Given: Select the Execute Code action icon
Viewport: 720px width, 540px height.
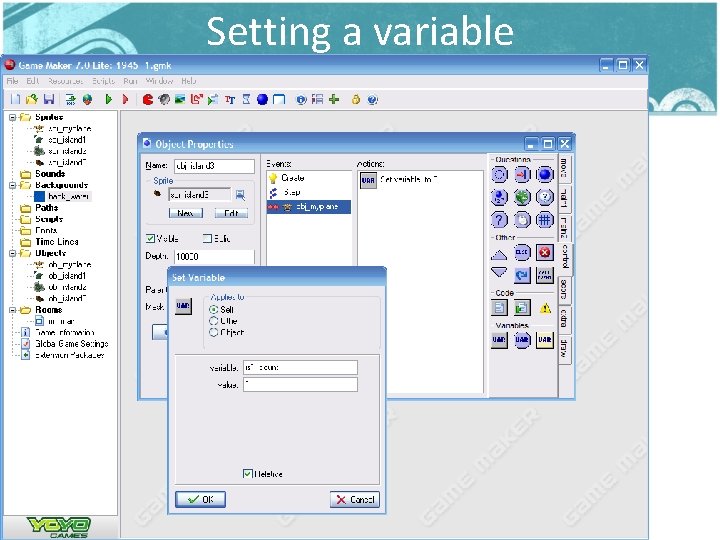Looking at the screenshot, I should [x=500, y=308].
